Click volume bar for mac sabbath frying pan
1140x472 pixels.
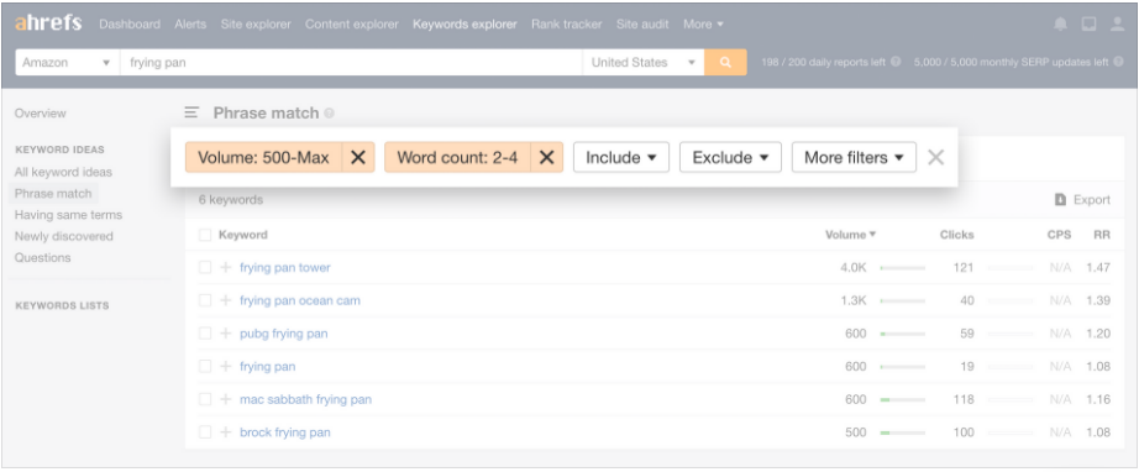[902, 400]
